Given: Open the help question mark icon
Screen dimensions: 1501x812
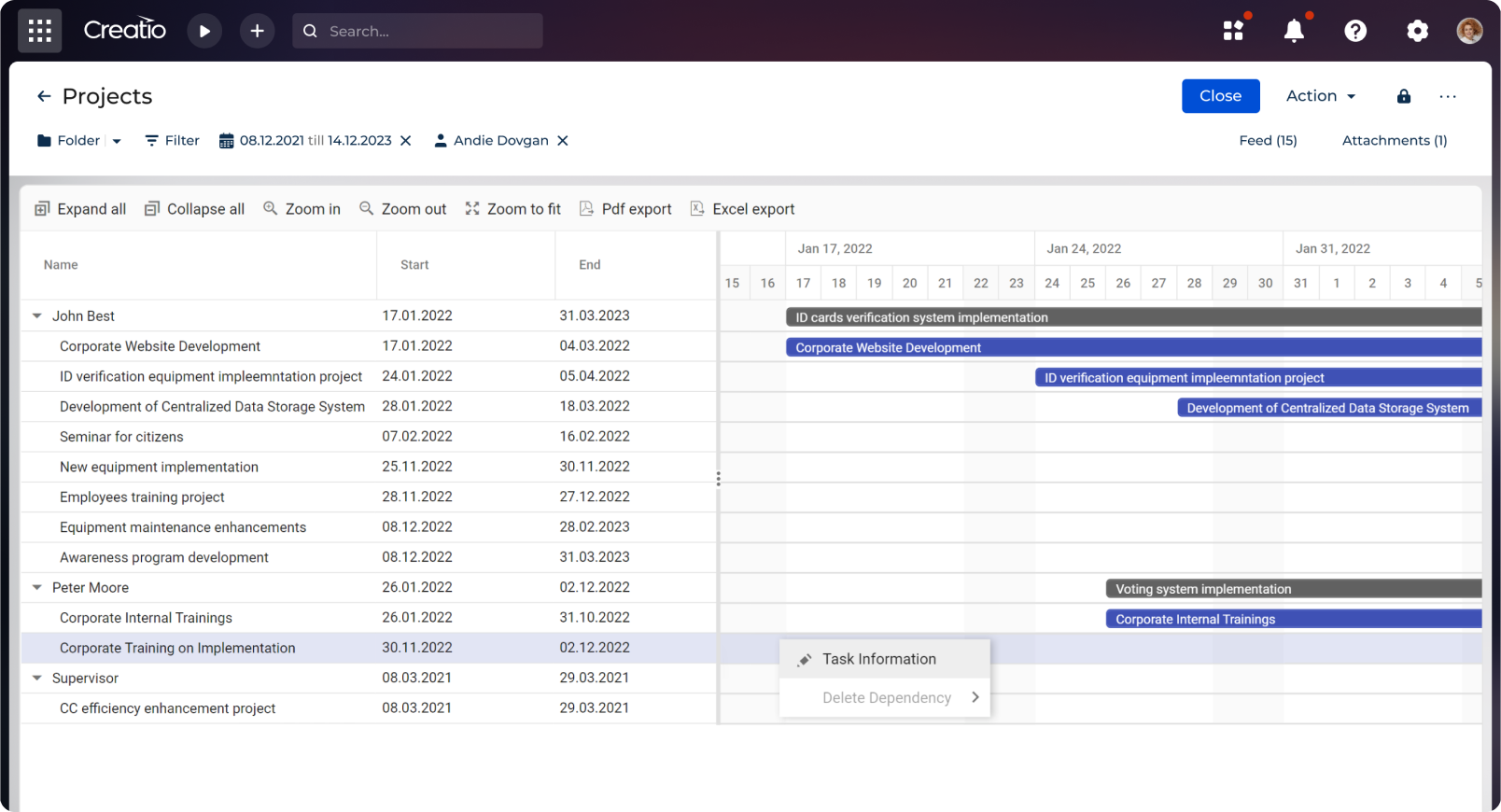Looking at the screenshot, I should click(x=1354, y=31).
